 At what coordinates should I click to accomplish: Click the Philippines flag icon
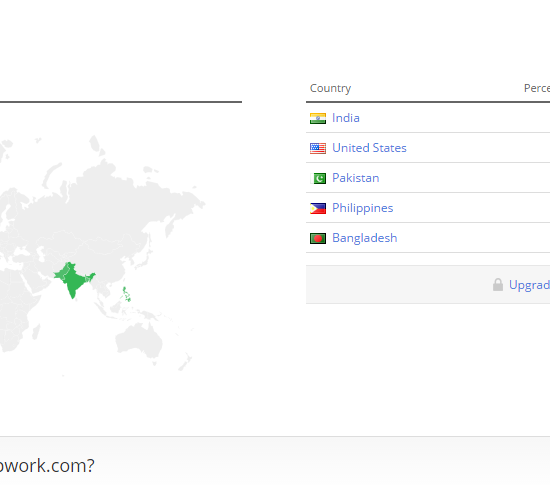point(318,208)
